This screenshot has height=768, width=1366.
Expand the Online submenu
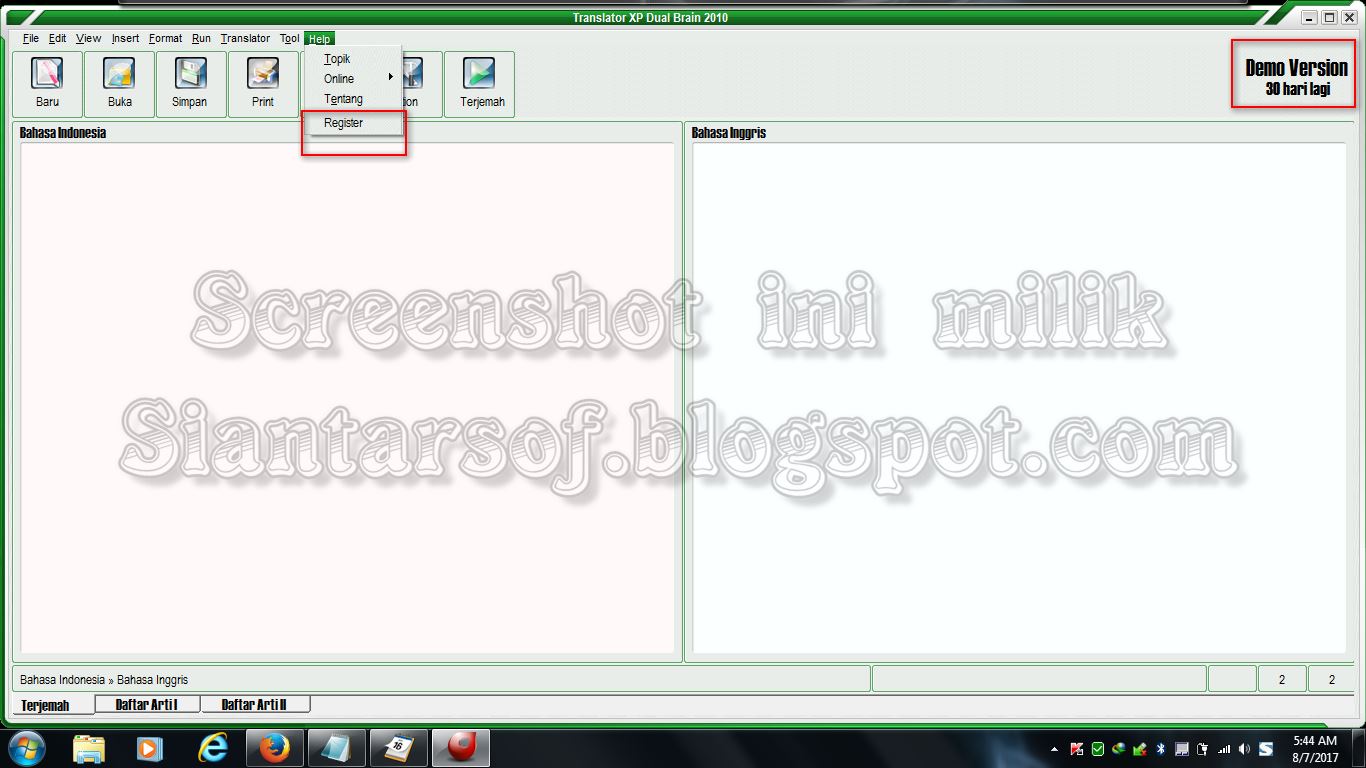[352, 79]
